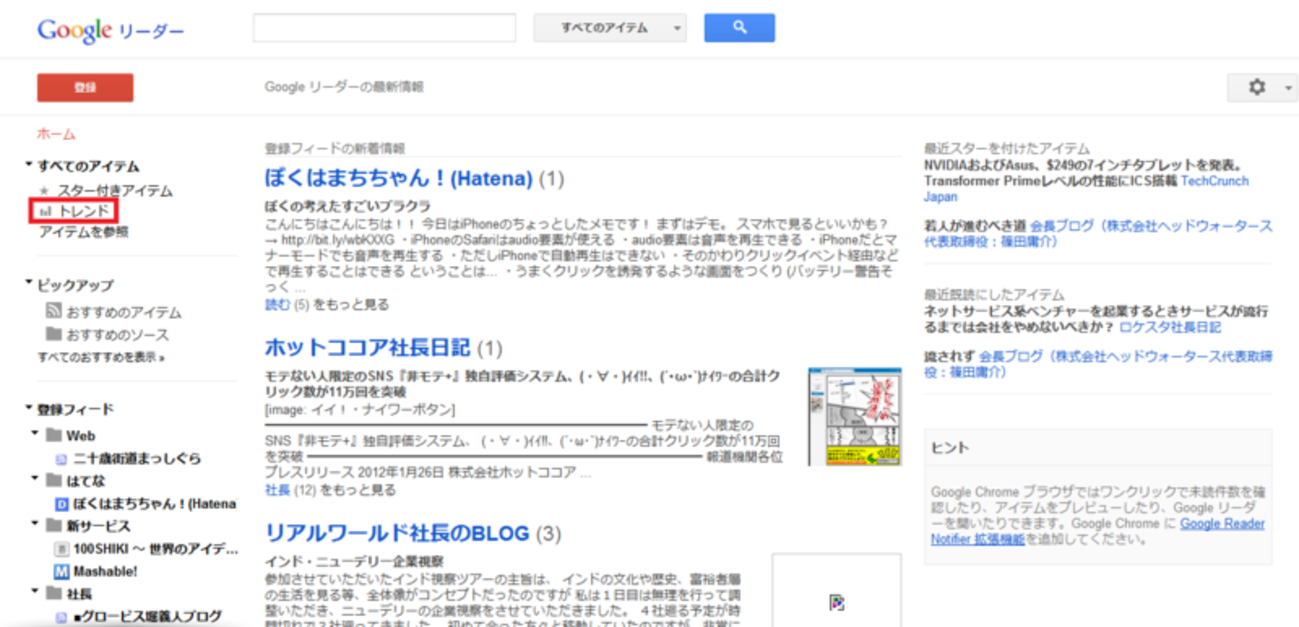Click the feed icon beside おすすめのアイテム
This screenshot has width=1299, height=627.
pyautogui.click(x=54, y=312)
